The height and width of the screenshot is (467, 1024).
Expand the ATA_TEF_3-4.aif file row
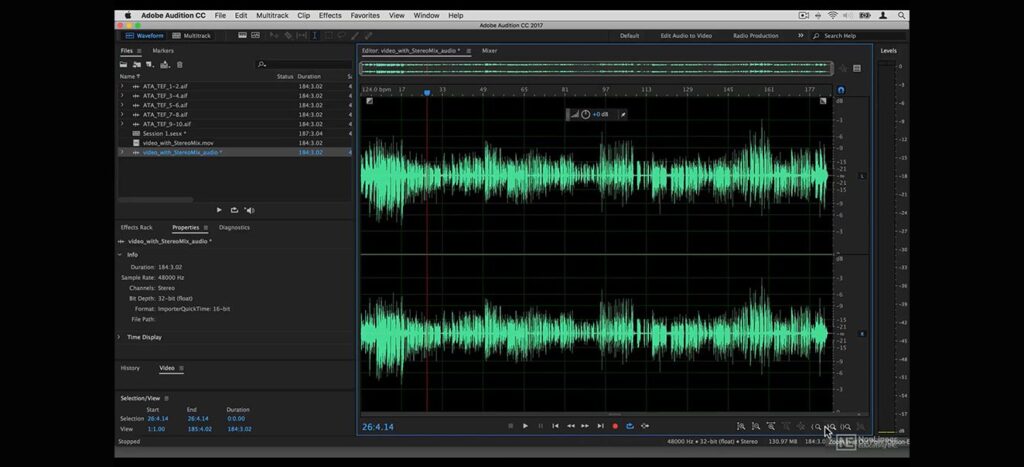tap(121, 95)
